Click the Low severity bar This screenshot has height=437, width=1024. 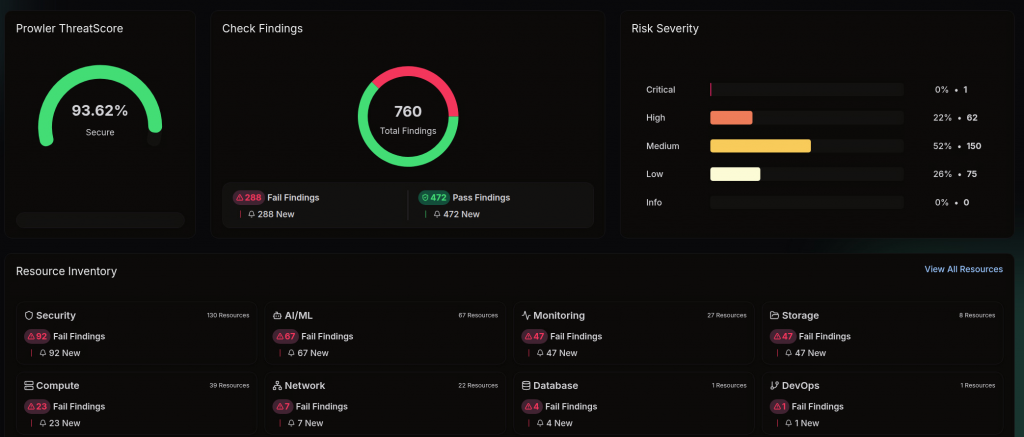pos(735,174)
